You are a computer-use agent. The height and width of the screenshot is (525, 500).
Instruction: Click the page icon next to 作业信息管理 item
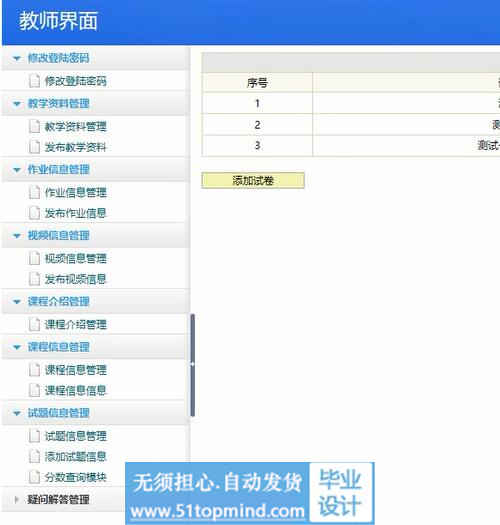pos(34,193)
